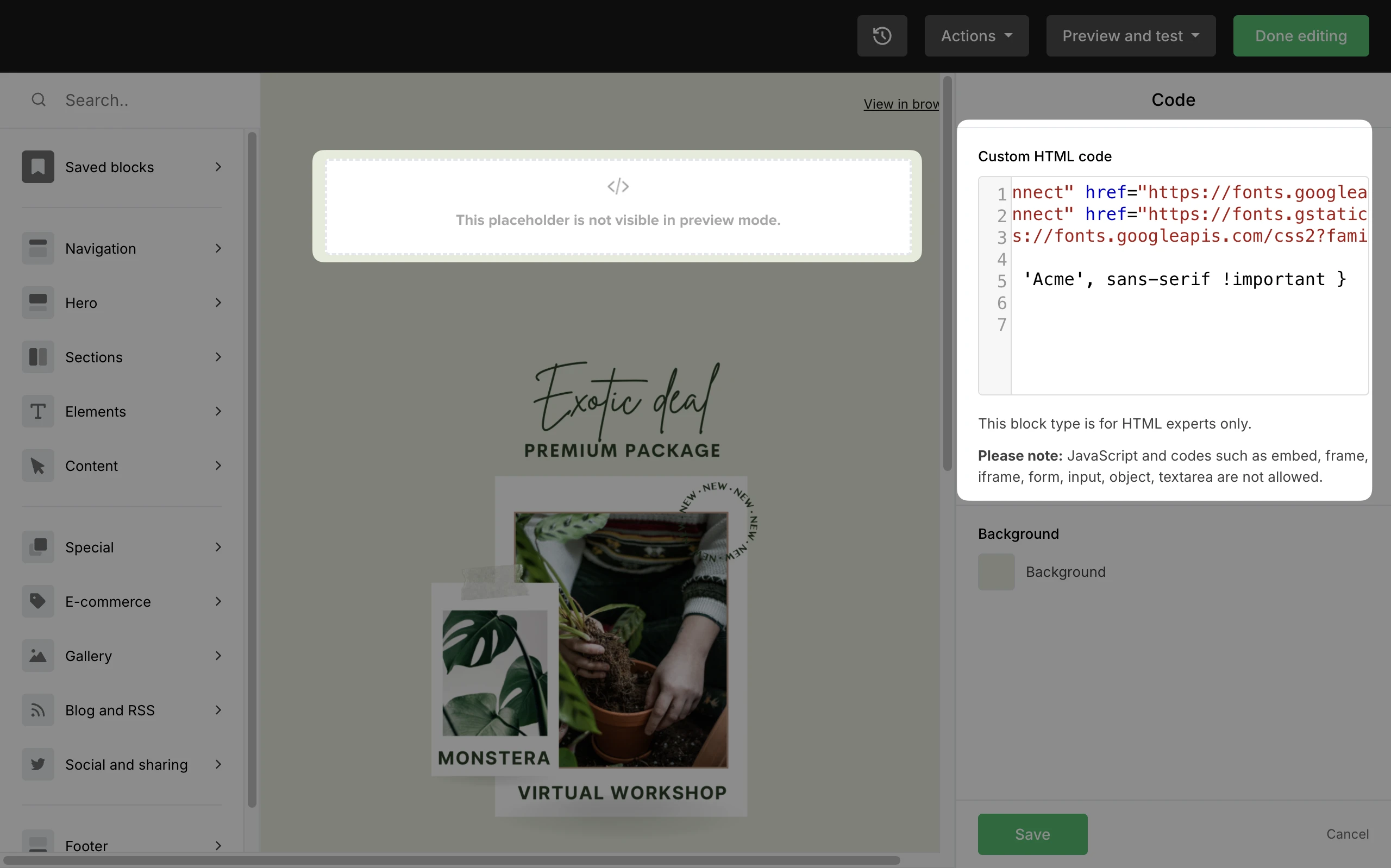Open the Preview and test dropdown

pos(1130,36)
